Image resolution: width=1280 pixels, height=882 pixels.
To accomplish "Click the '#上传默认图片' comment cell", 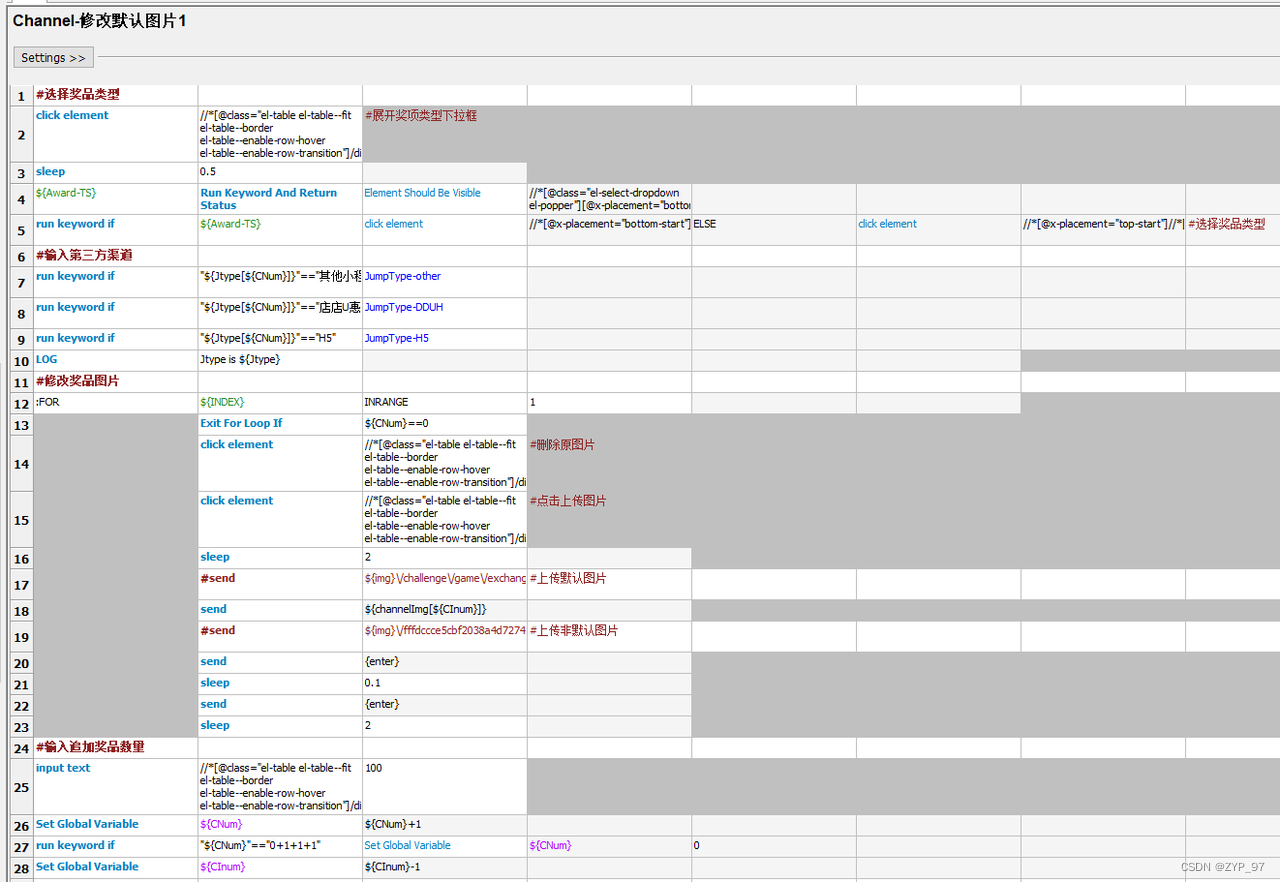I will pyautogui.click(x=609, y=584).
